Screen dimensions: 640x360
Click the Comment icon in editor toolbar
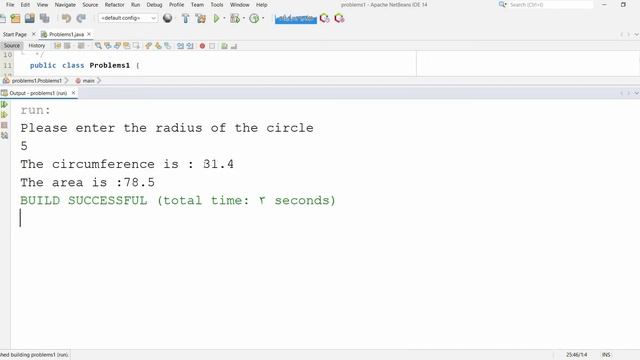224,46
